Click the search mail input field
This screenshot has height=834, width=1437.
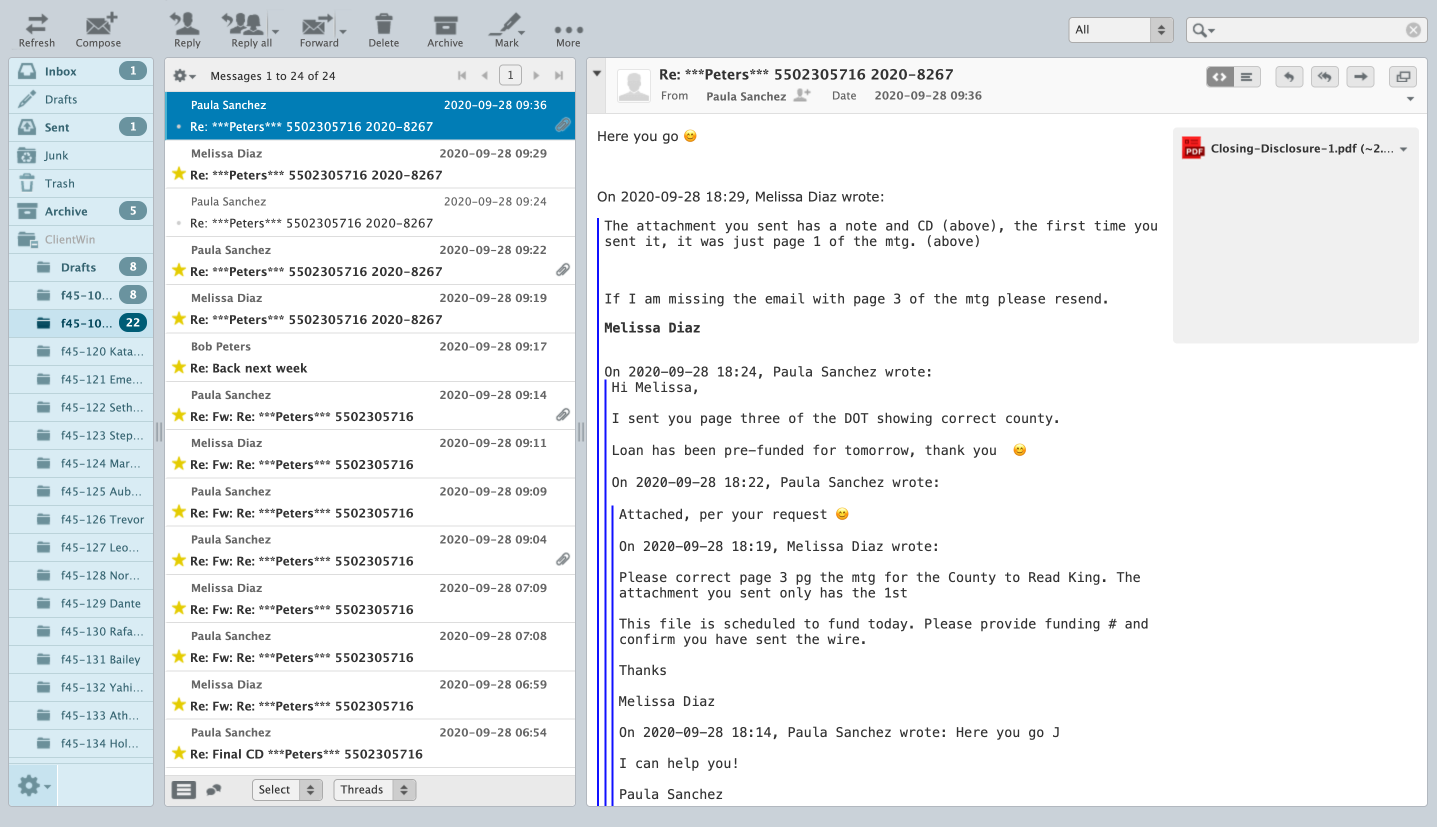tap(1310, 30)
